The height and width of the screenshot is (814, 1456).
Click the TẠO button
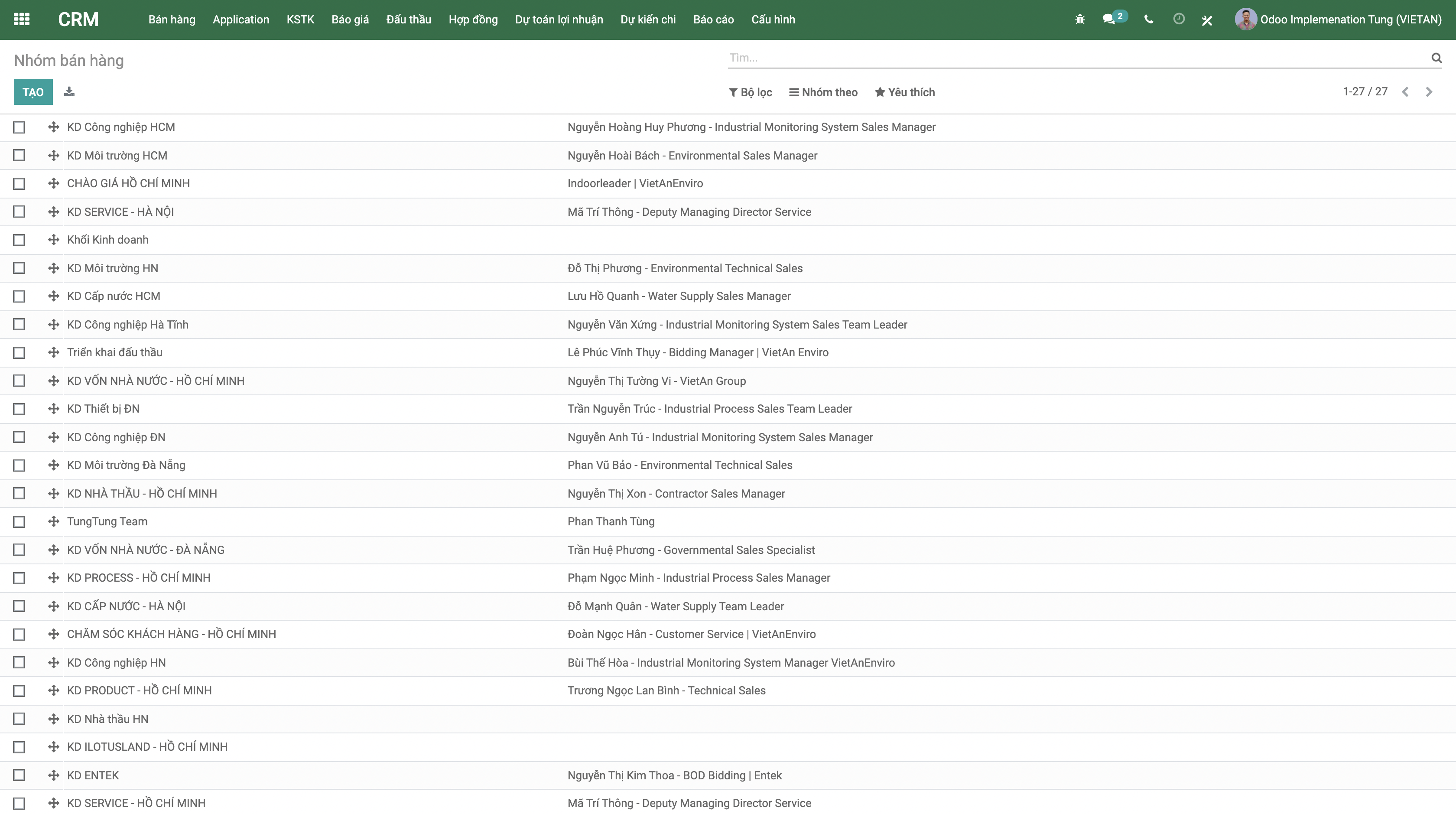[33, 91]
